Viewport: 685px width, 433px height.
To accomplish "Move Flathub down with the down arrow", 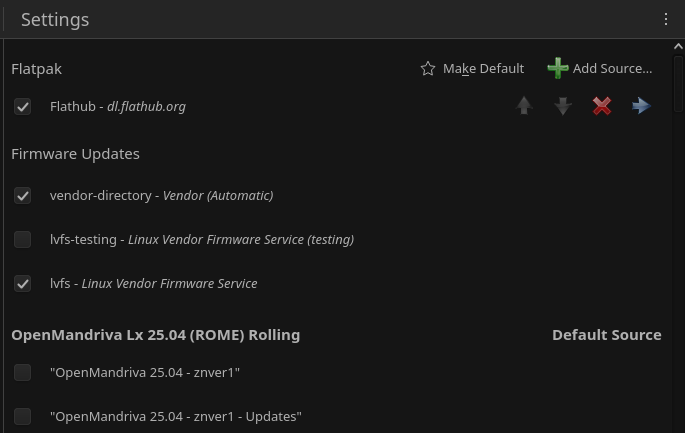I will point(563,106).
